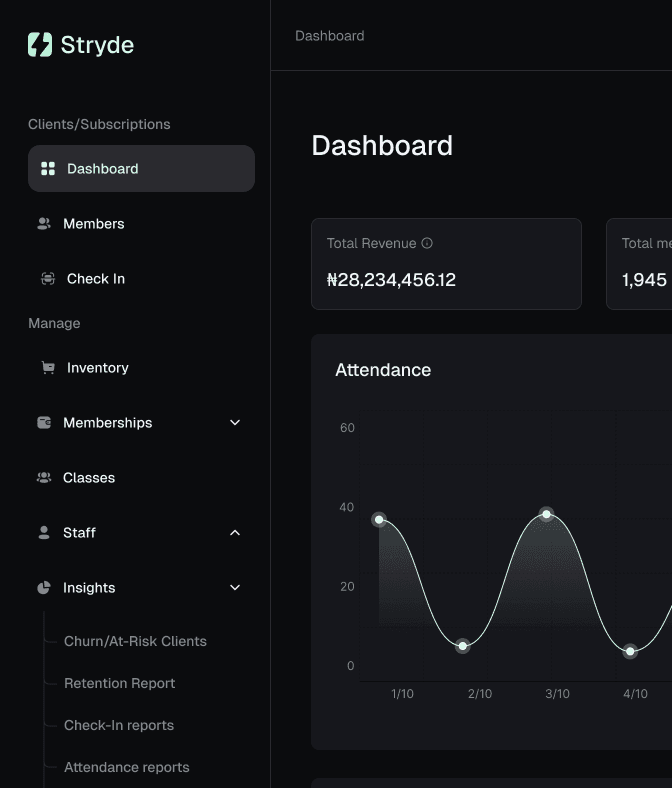Click the Clients/Subscriptions section label
This screenshot has width=672, height=788.
click(x=99, y=124)
